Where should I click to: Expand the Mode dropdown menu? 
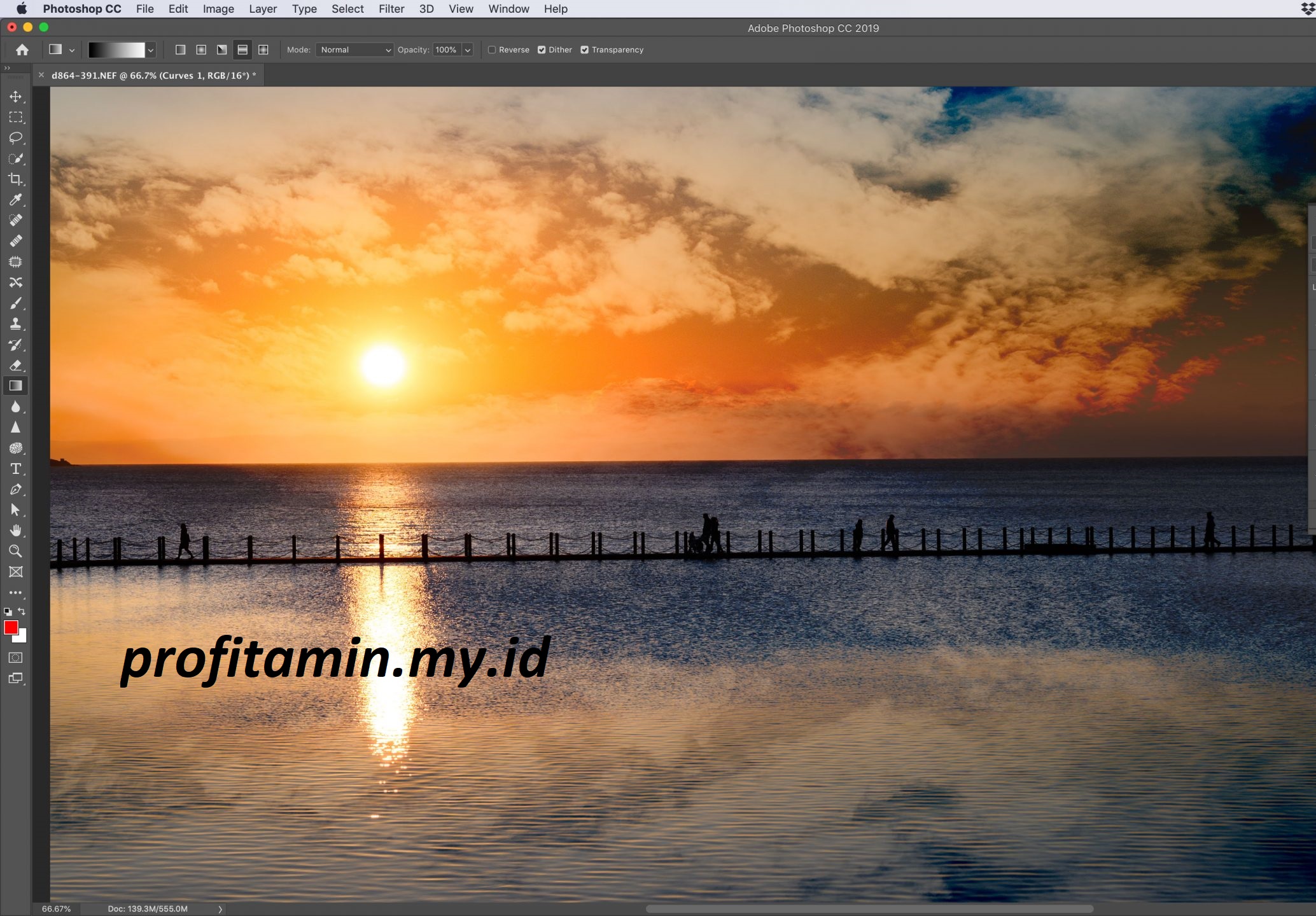[351, 49]
